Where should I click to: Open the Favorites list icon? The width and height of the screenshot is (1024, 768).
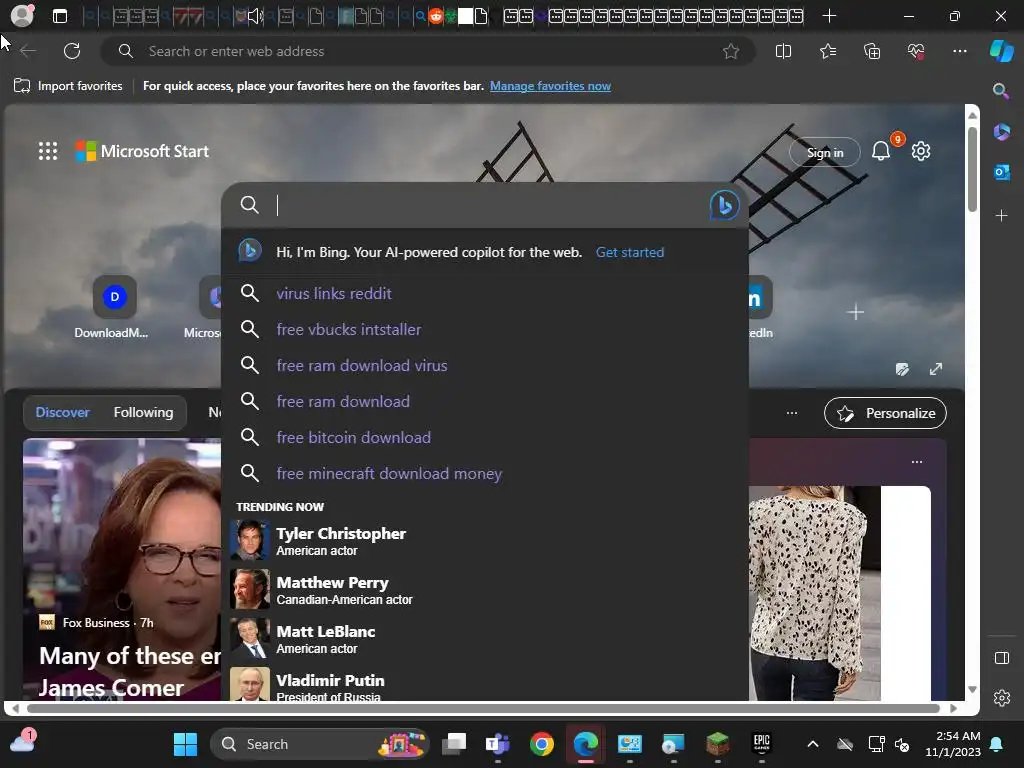click(827, 51)
